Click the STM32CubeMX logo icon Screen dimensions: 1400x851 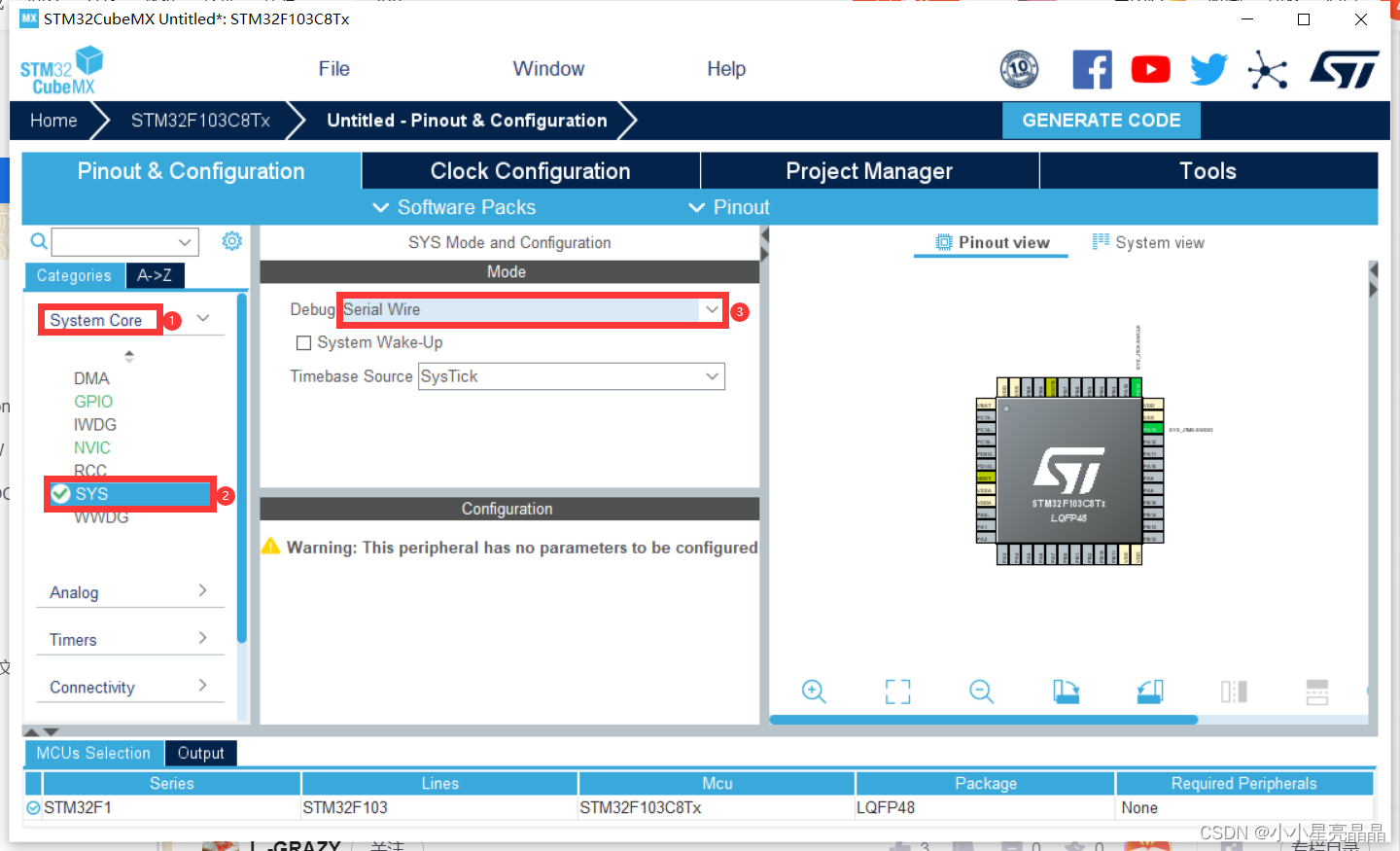pyautogui.click(x=61, y=71)
